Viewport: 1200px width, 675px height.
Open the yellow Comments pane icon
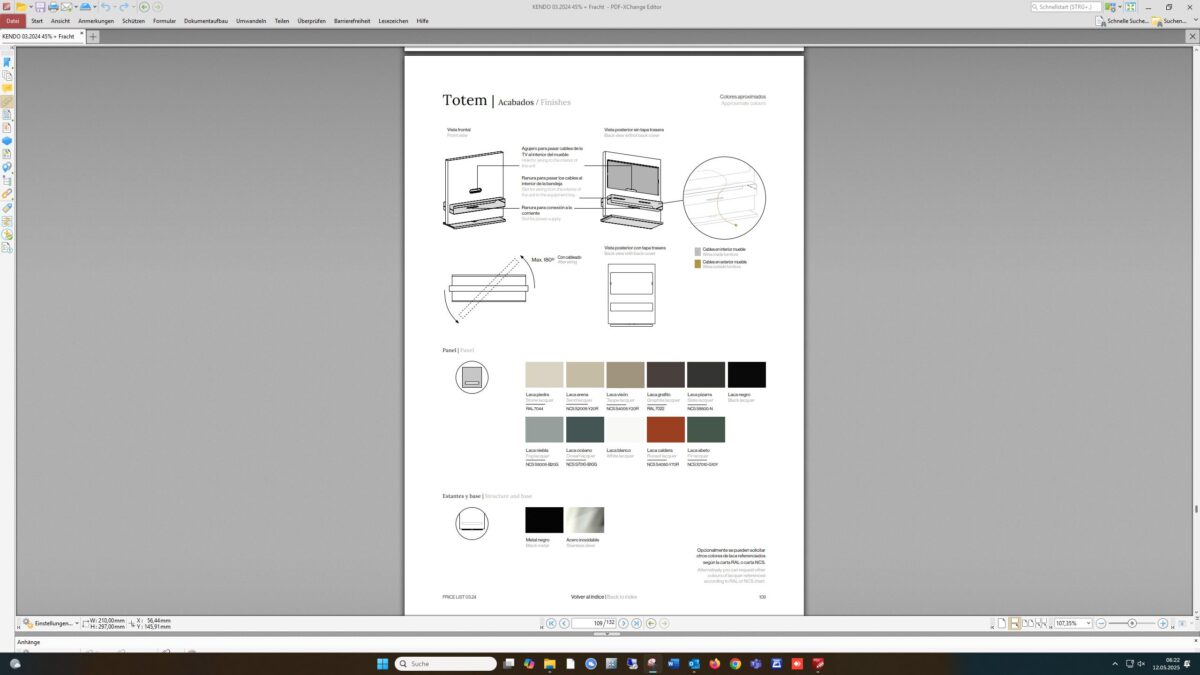(x=7, y=88)
